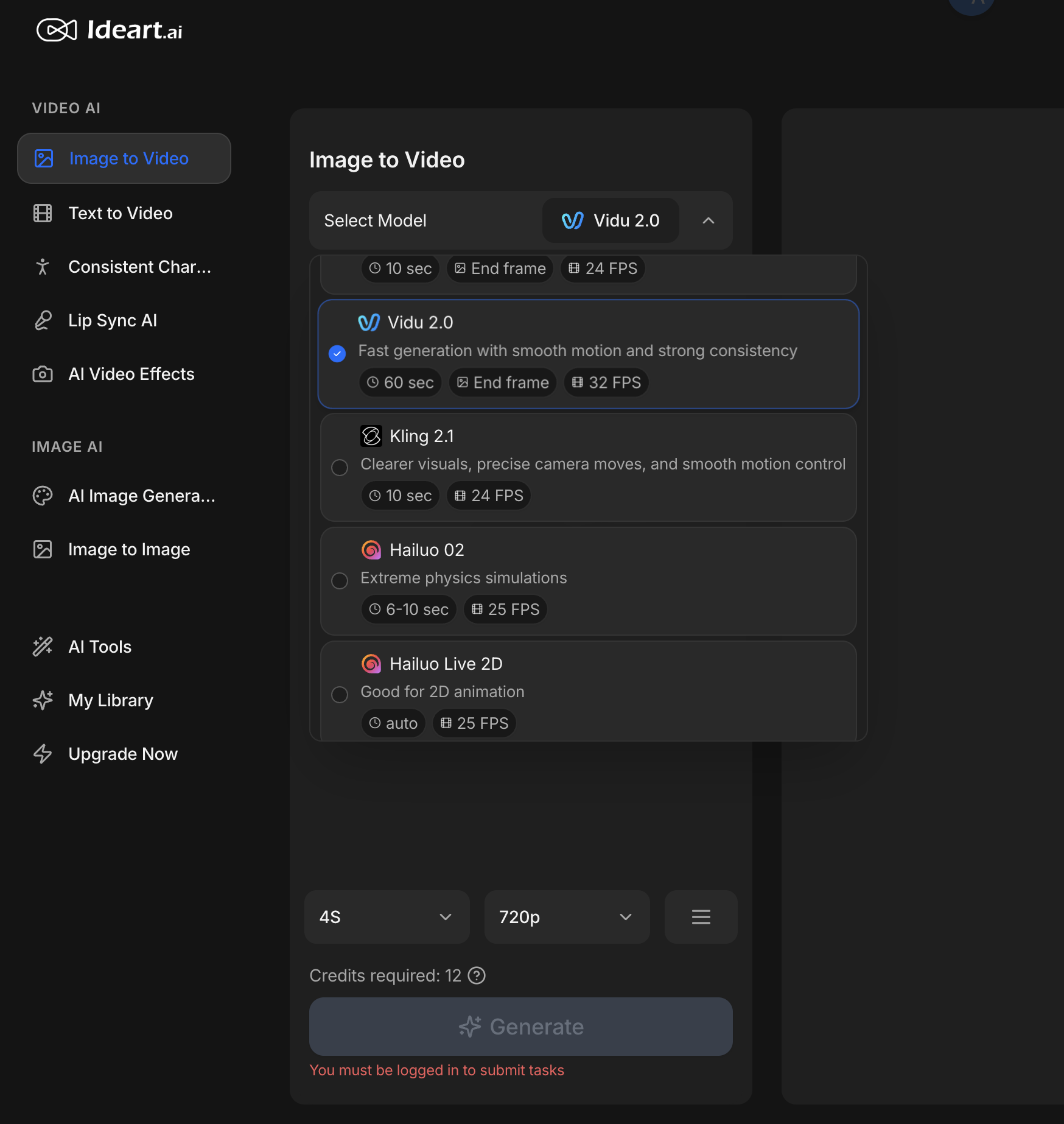This screenshot has height=1124, width=1064.
Task: Click the Vidu 2.0 fast generation description
Action: [x=578, y=351]
